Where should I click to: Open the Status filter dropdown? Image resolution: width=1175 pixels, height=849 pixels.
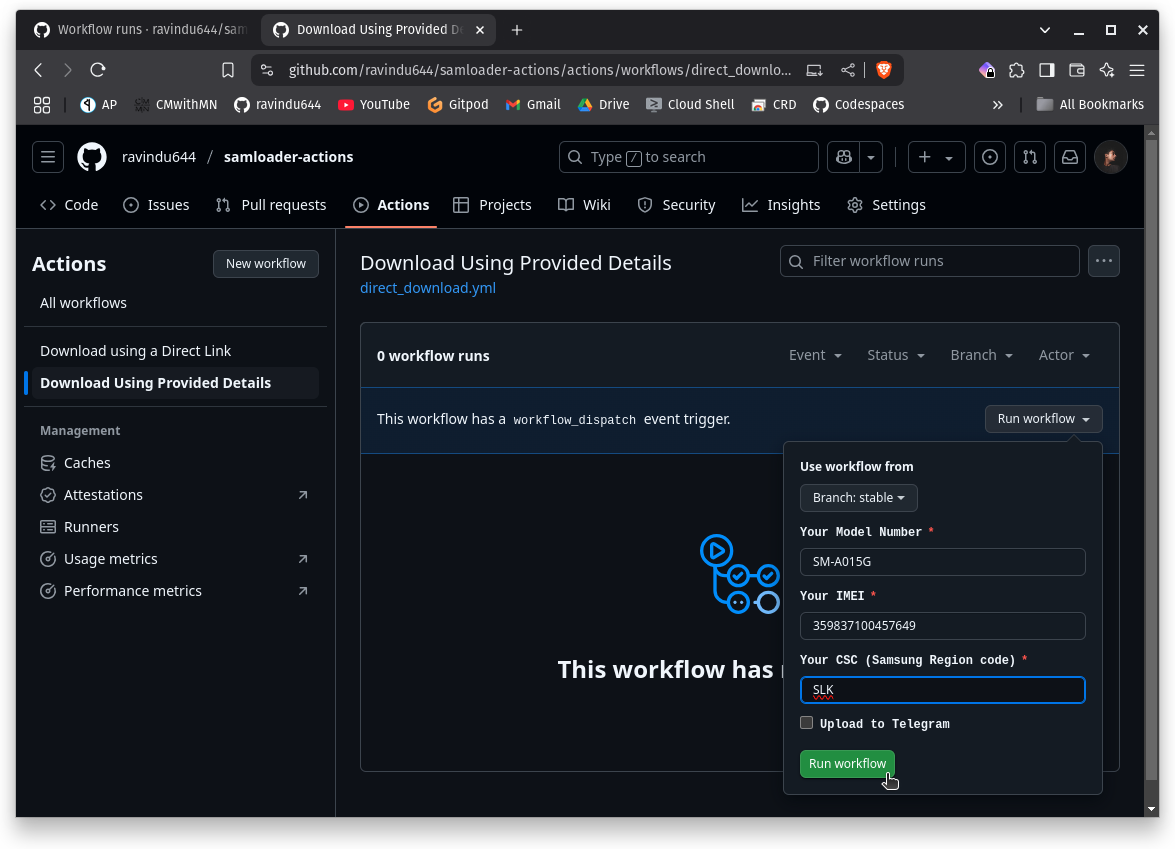pyautogui.click(x=896, y=355)
